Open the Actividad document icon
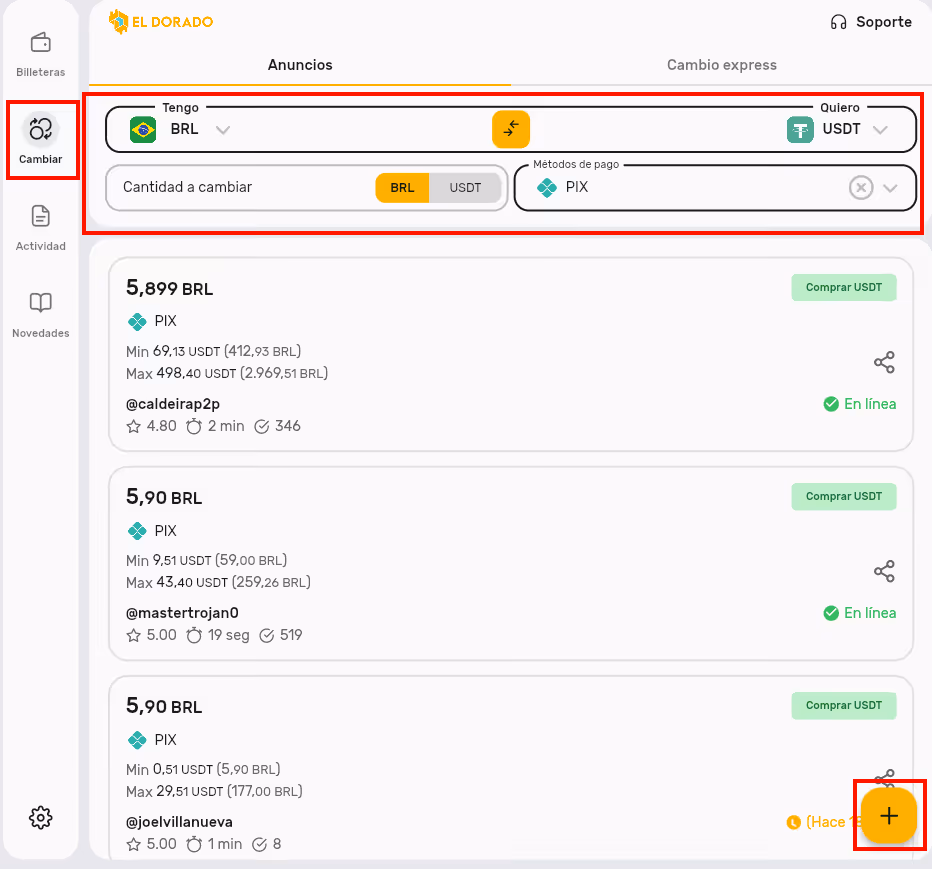This screenshot has width=932, height=869. click(x=40, y=216)
